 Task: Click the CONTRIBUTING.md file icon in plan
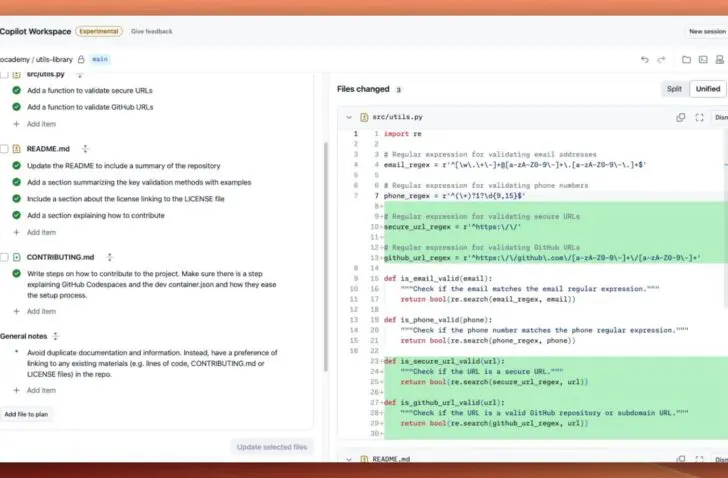[x=17, y=257]
